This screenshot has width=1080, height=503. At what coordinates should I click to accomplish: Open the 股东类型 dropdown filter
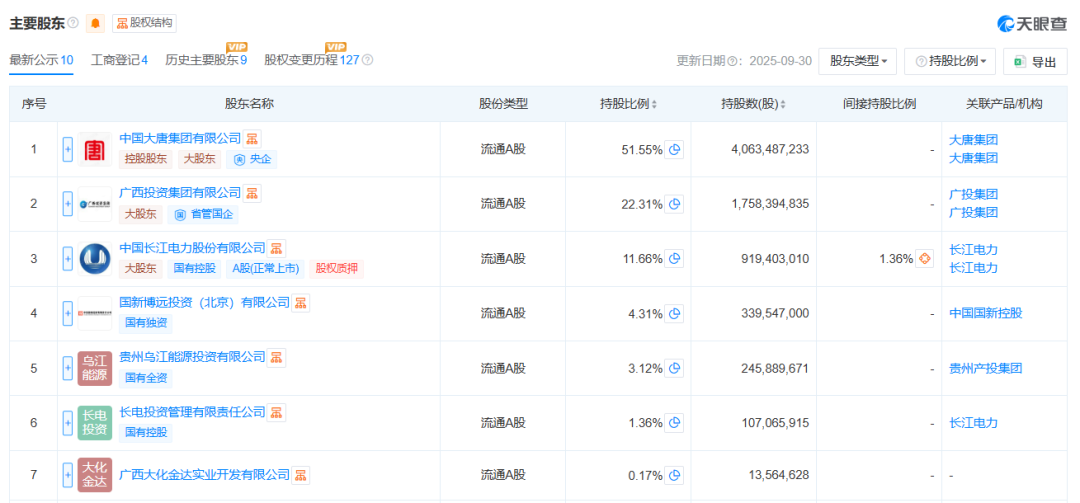point(857,61)
